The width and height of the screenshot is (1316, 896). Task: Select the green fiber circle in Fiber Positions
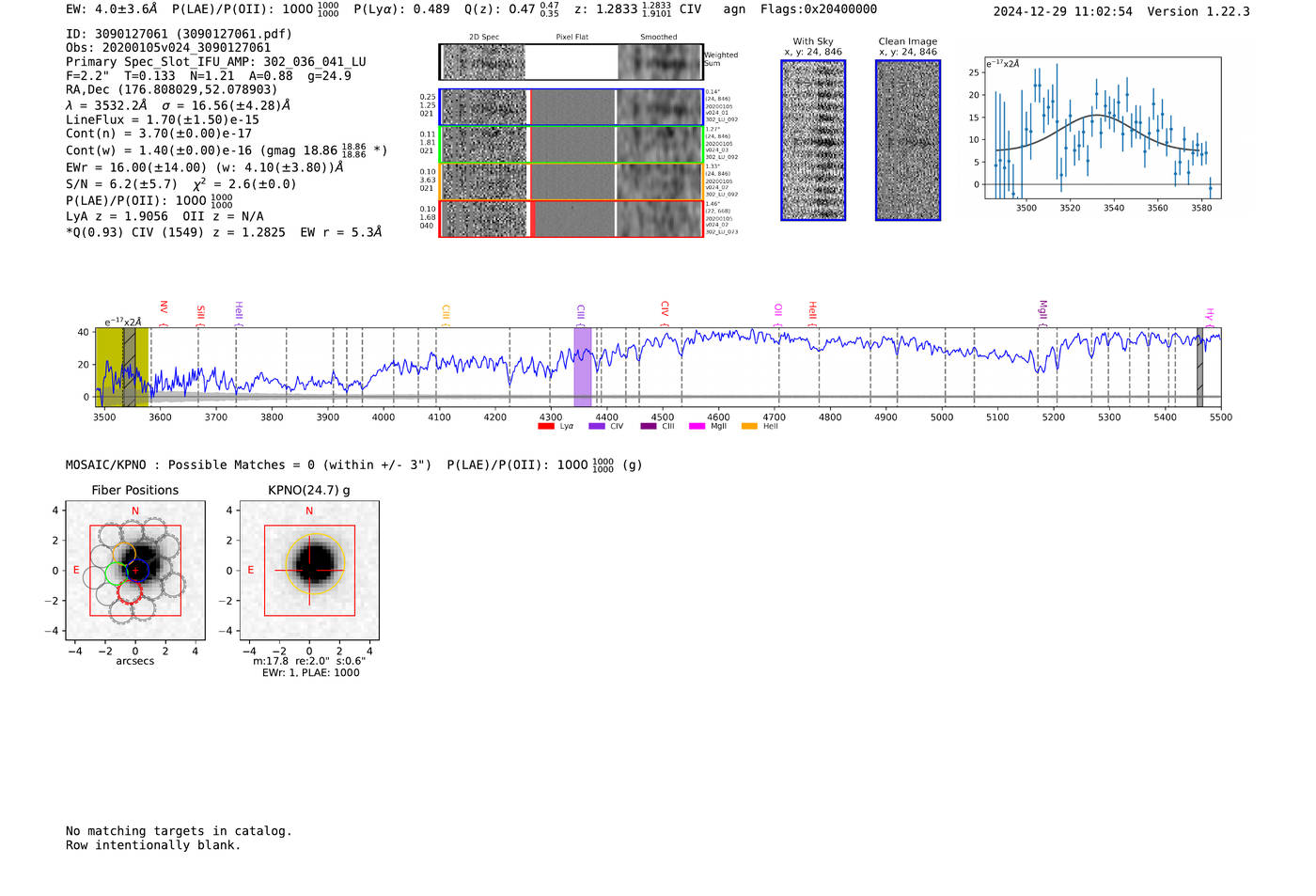117,572
